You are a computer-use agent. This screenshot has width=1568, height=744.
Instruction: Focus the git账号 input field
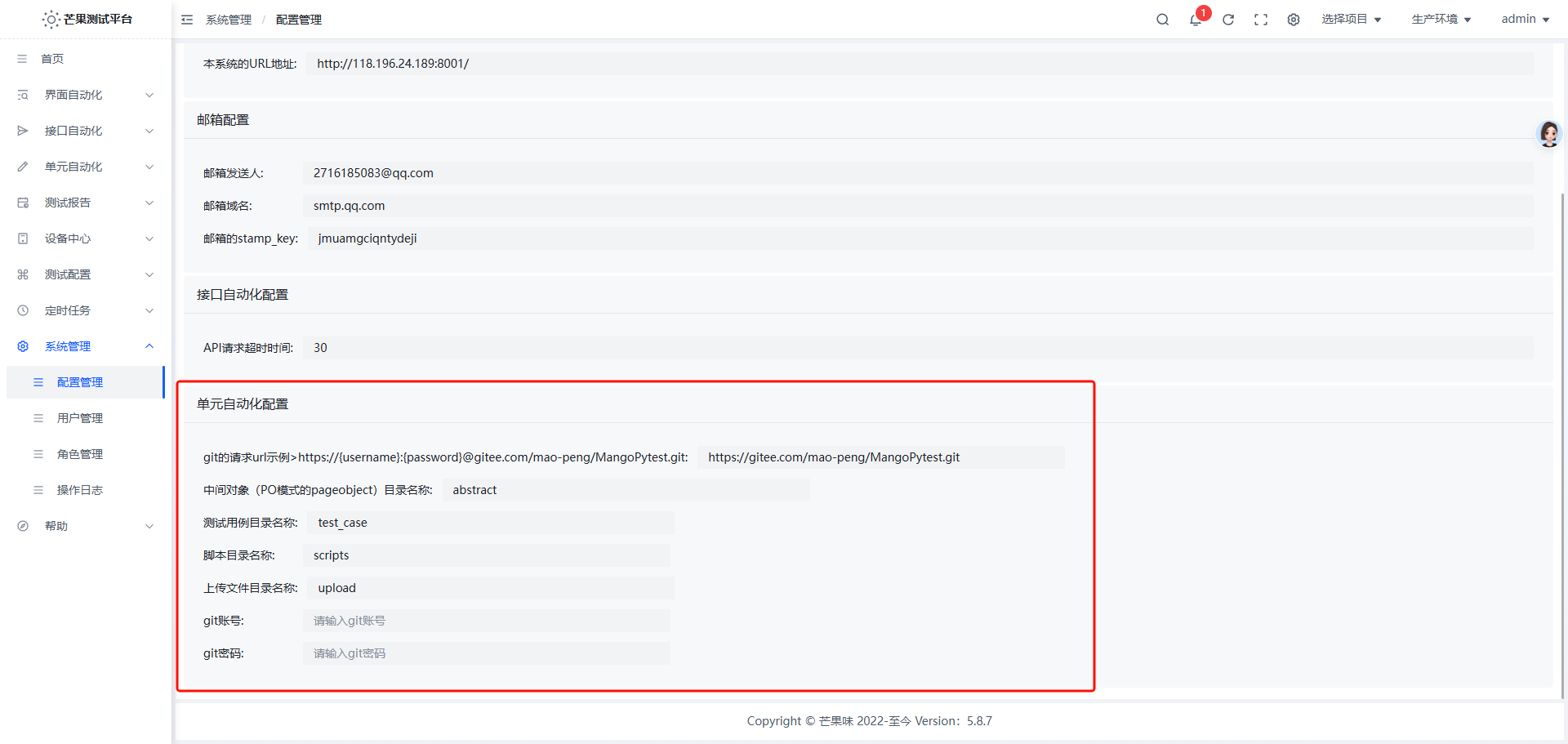486,621
